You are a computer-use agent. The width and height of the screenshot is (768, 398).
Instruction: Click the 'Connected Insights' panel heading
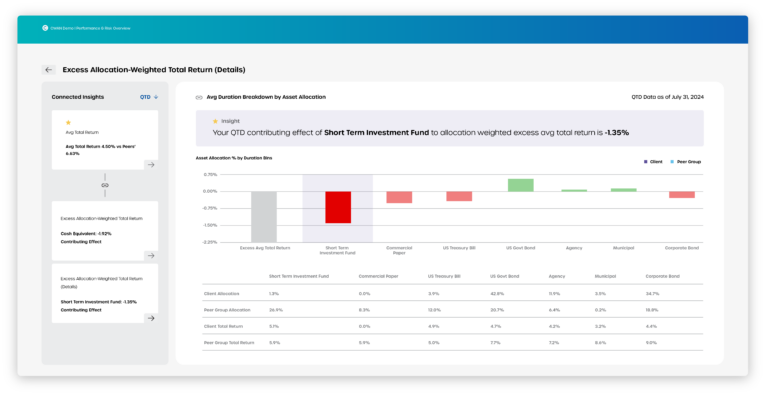pyautogui.click(x=78, y=97)
